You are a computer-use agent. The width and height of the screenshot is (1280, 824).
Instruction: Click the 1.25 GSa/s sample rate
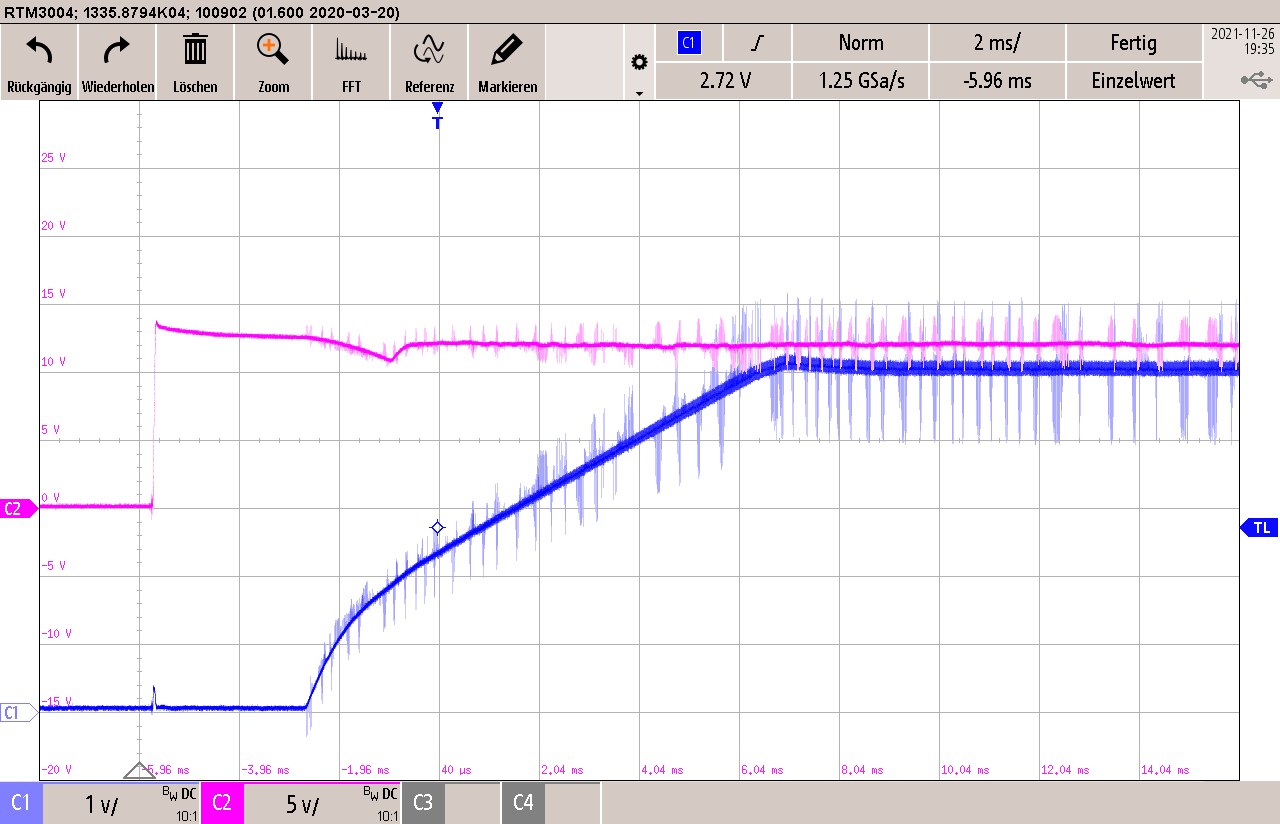[x=861, y=81]
